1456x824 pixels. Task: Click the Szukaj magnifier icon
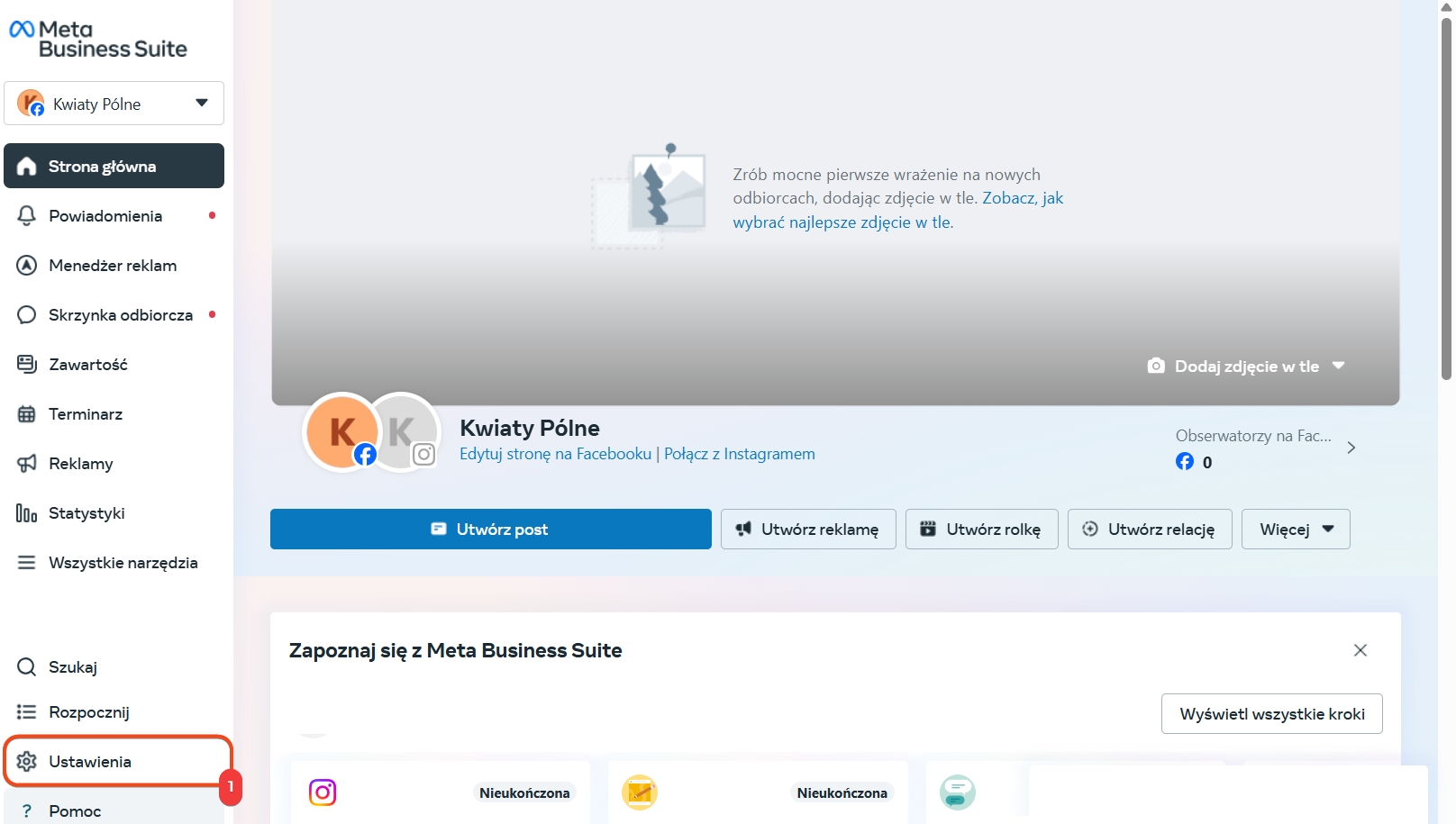(27, 666)
